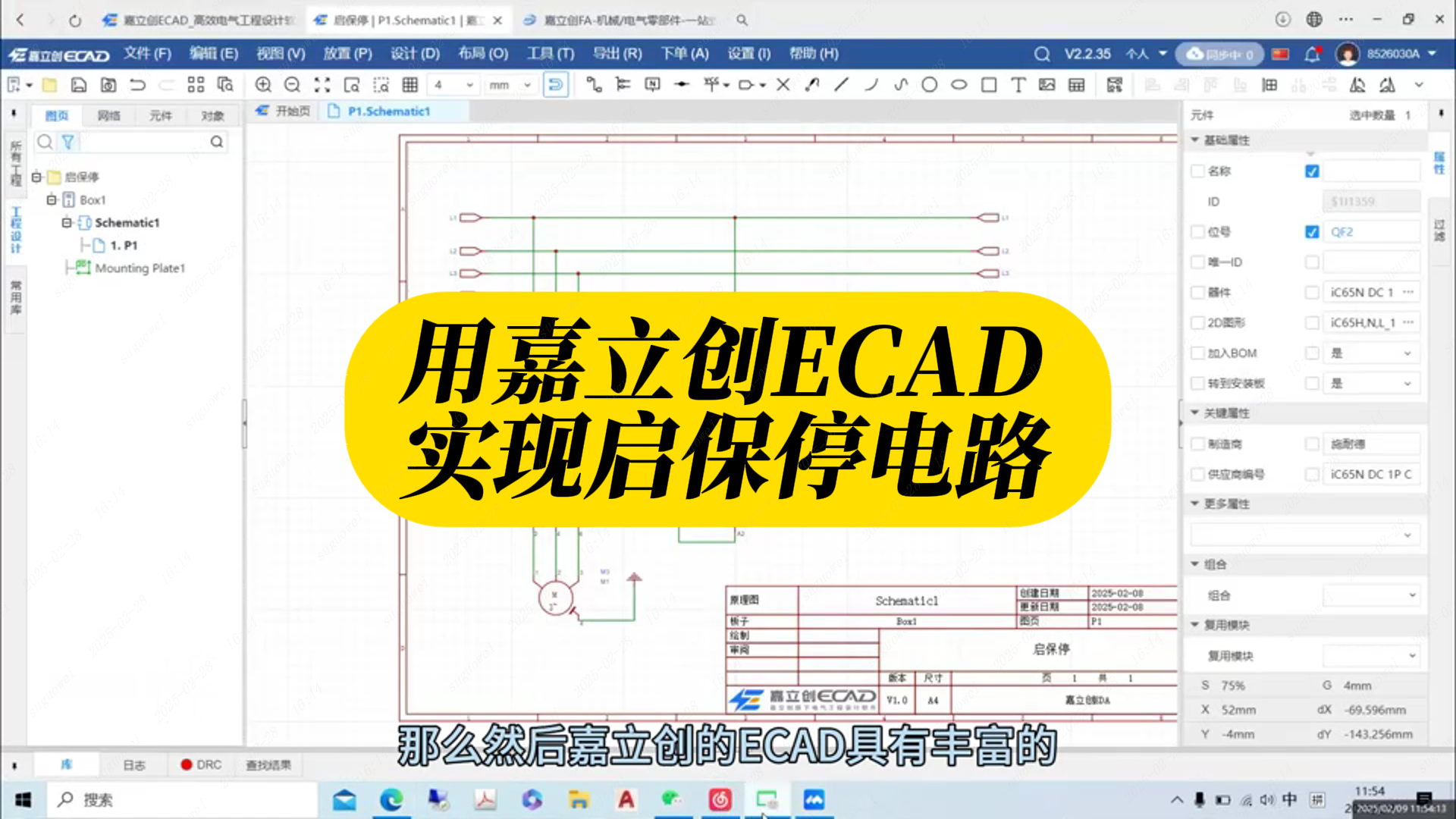Screen dimensions: 1456x819
Task: Click the 位号 input field showing QF2
Action: tap(1371, 232)
